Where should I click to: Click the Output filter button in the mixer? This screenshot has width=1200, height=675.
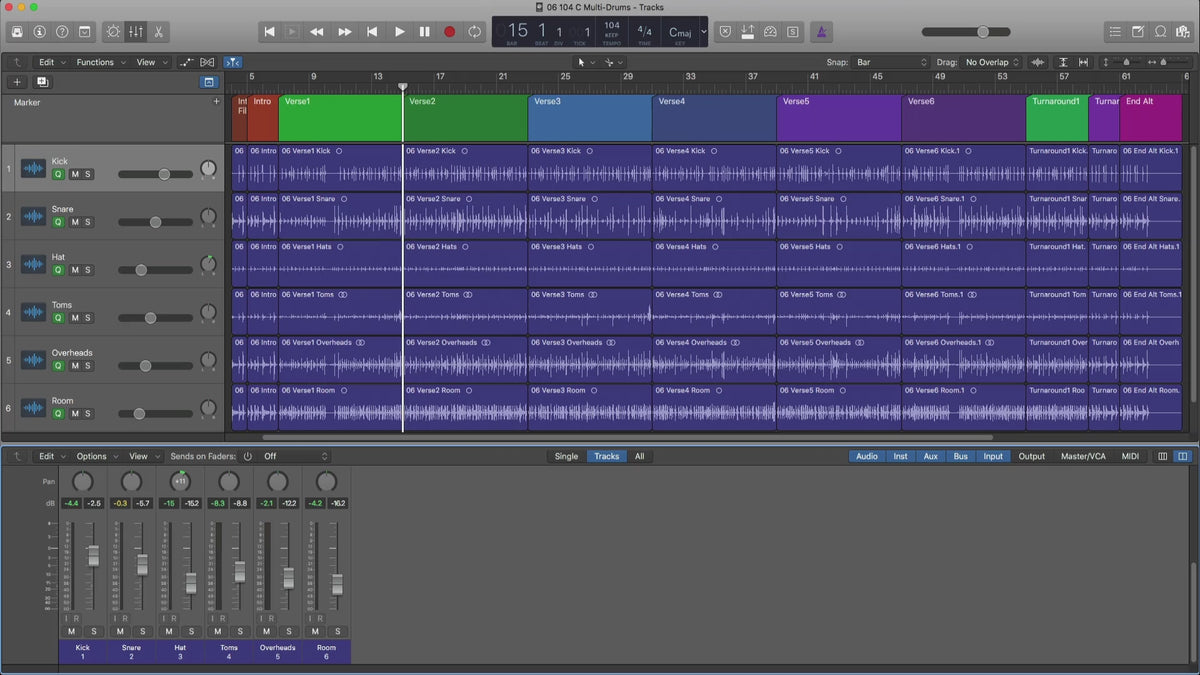(x=1031, y=456)
